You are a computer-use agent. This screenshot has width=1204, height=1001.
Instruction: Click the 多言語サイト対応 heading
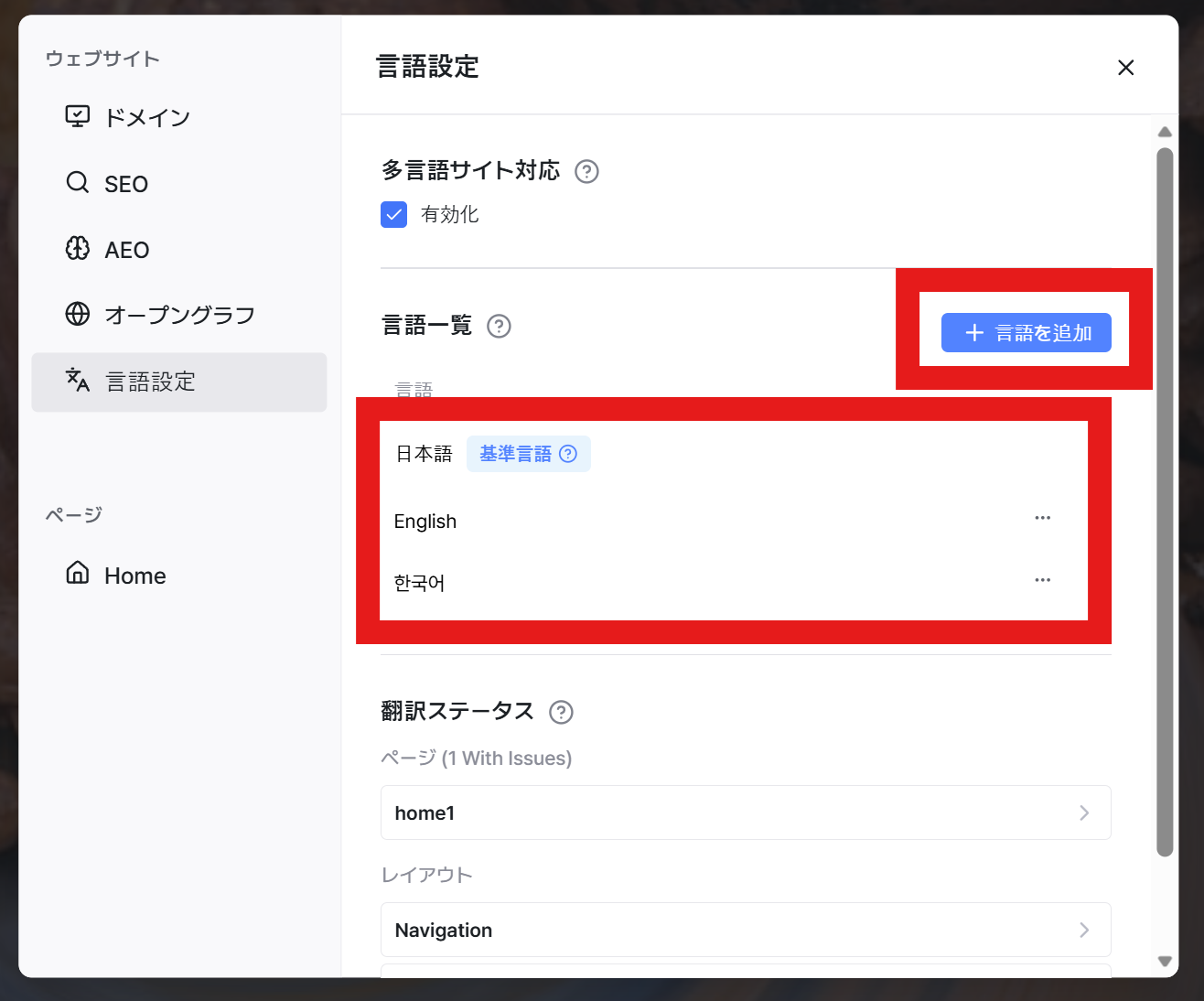[x=471, y=170]
